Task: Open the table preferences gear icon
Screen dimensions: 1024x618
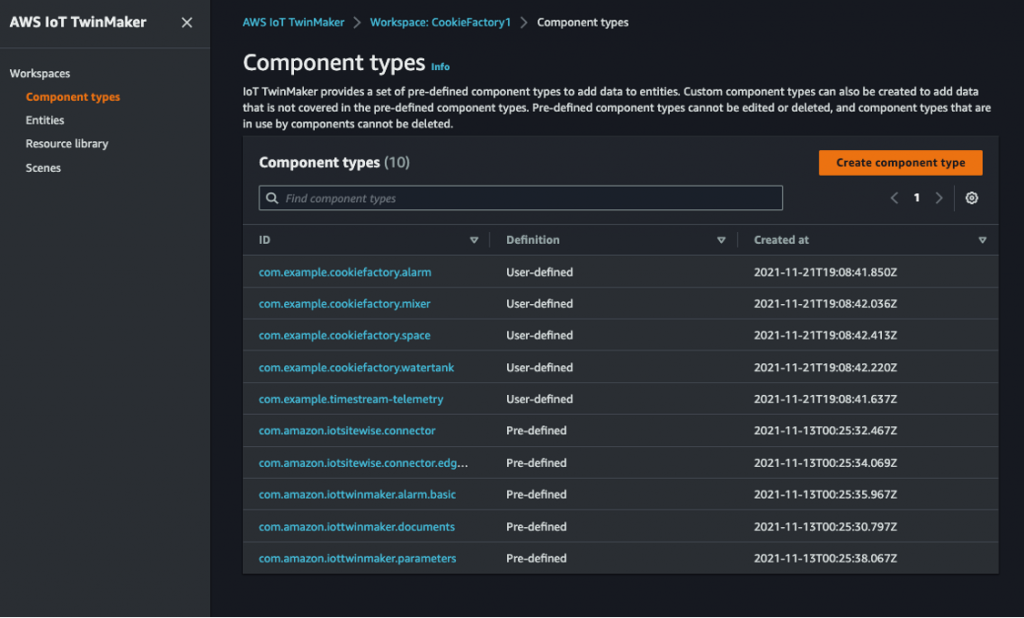Action: 971,198
